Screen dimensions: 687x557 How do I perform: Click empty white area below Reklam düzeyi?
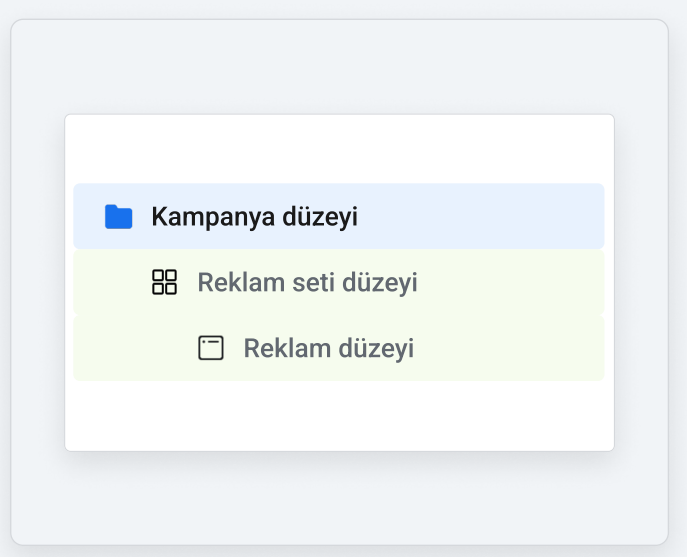coord(340,415)
